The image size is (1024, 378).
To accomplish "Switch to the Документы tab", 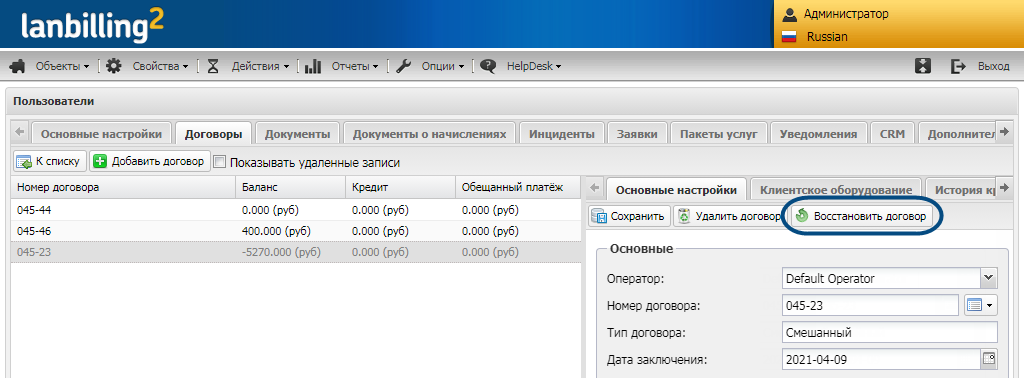I will tap(297, 134).
